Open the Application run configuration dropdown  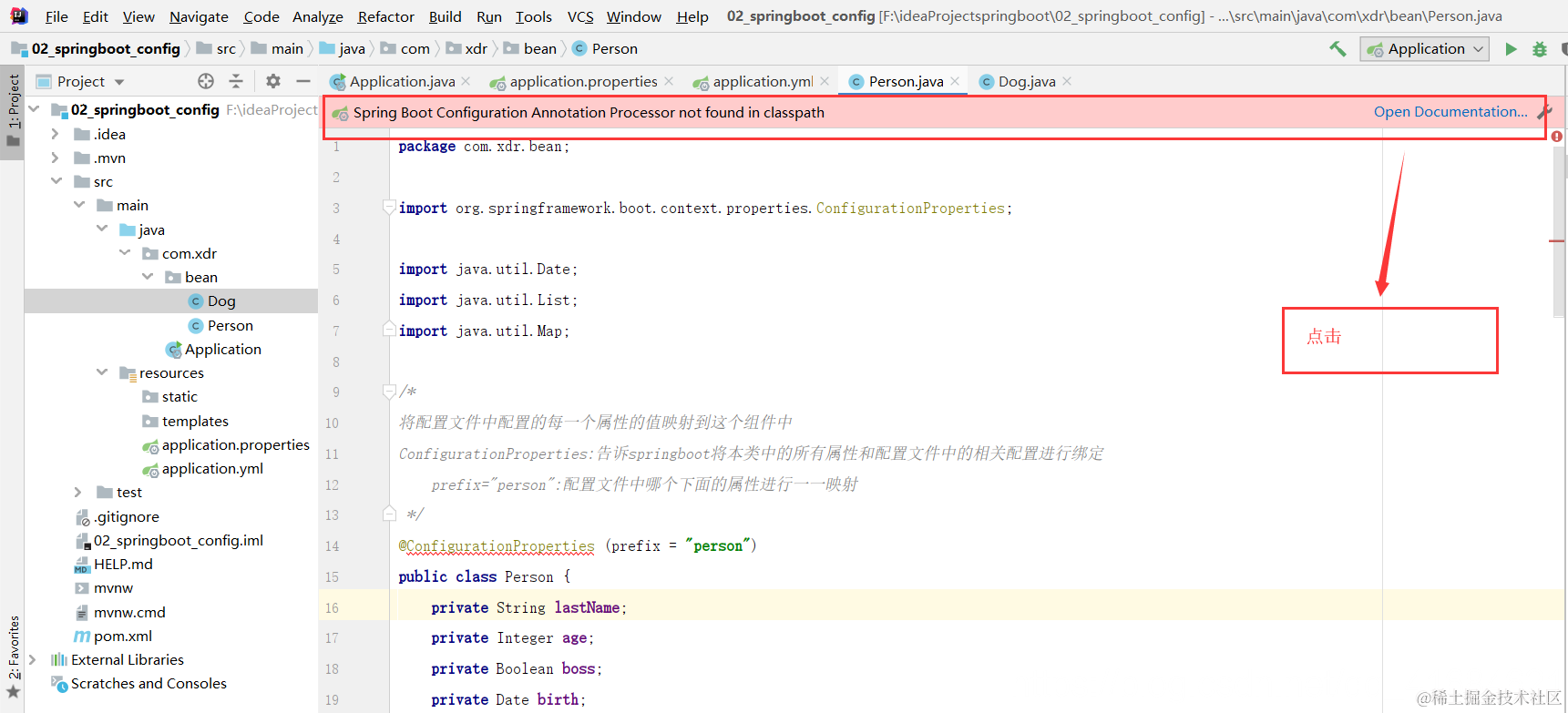click(1424, 49)
